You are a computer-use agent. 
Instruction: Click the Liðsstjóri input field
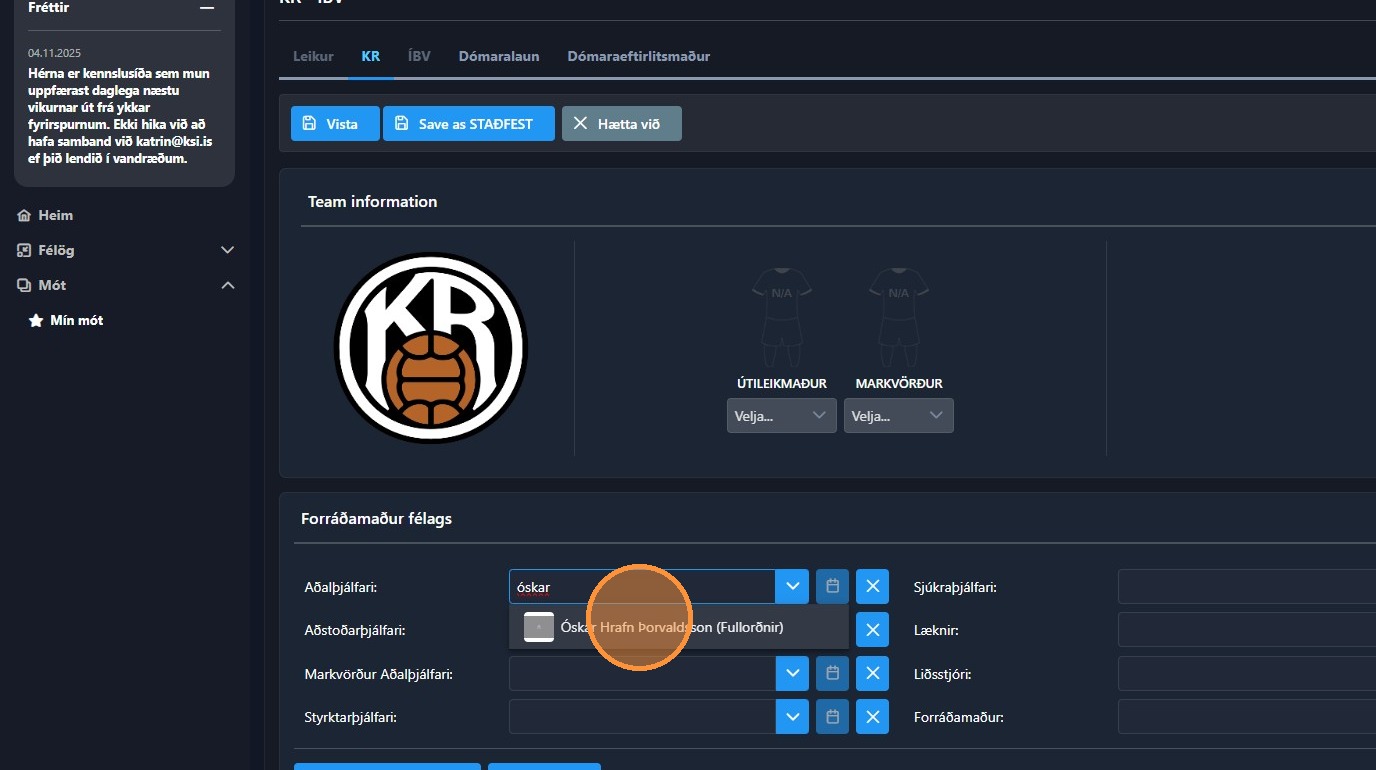(1247, 674)
